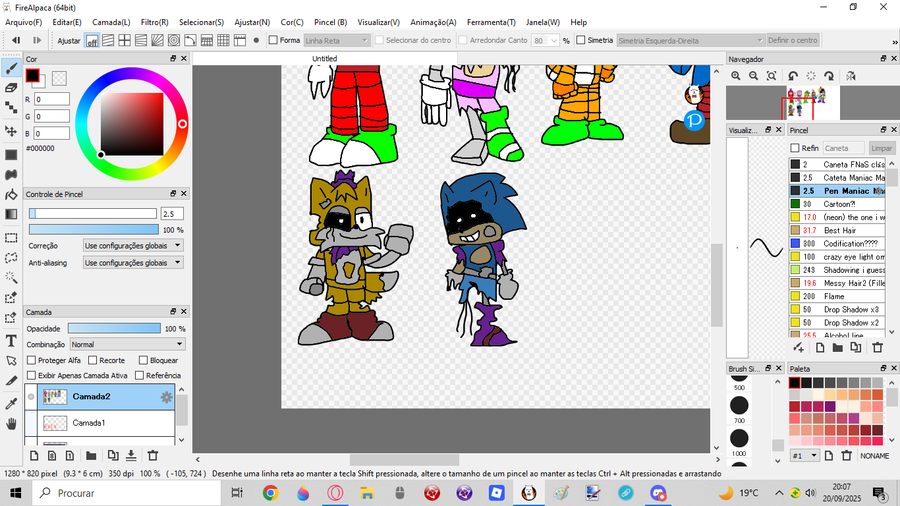Viewport: 900px width, 506px height.
Task: Flip canvas view in Navigator
Action: [851, 76]
